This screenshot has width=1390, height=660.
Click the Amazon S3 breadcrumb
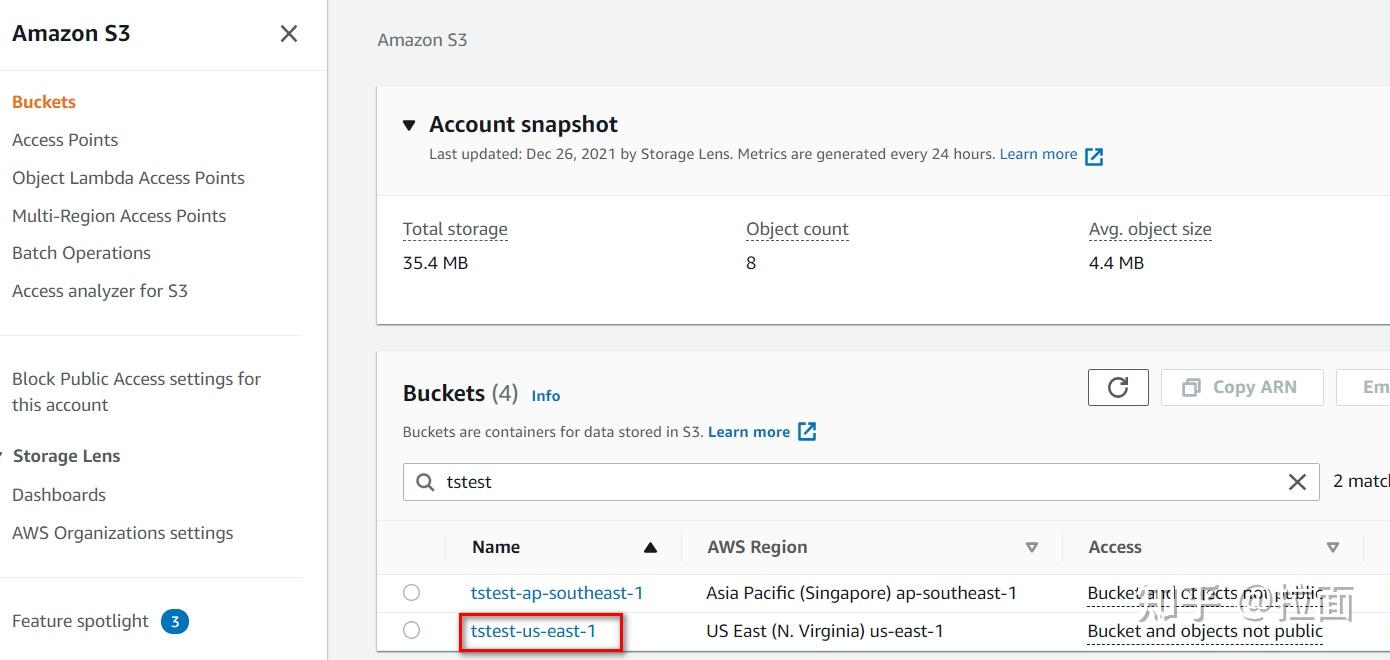point(422,40)
